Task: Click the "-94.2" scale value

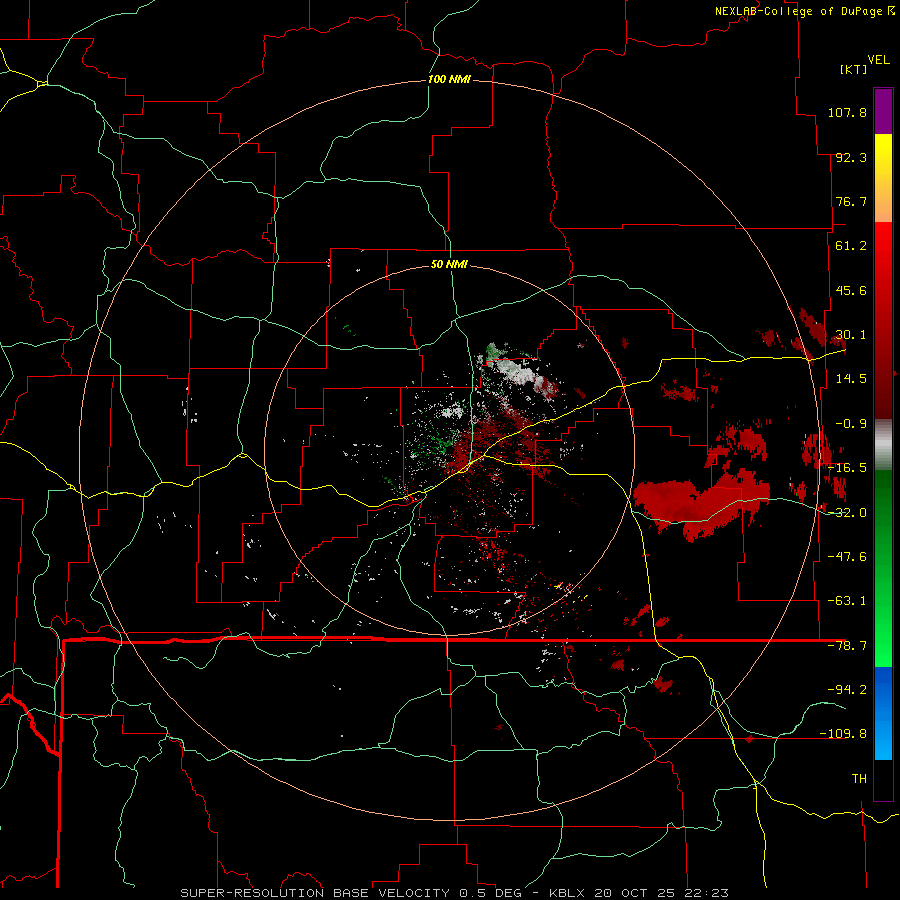Action: pyautogui.click(x=847, y=689)
